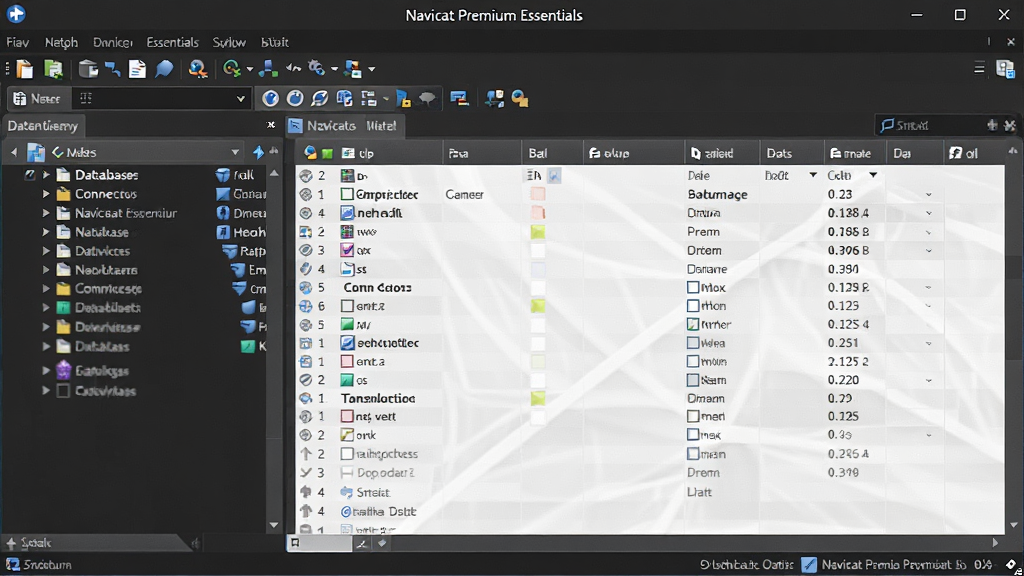The width and height of the screenshot is (1024, 576).
Task: Click the gray cloud icon in second toolbar
Action: [427, 99]
